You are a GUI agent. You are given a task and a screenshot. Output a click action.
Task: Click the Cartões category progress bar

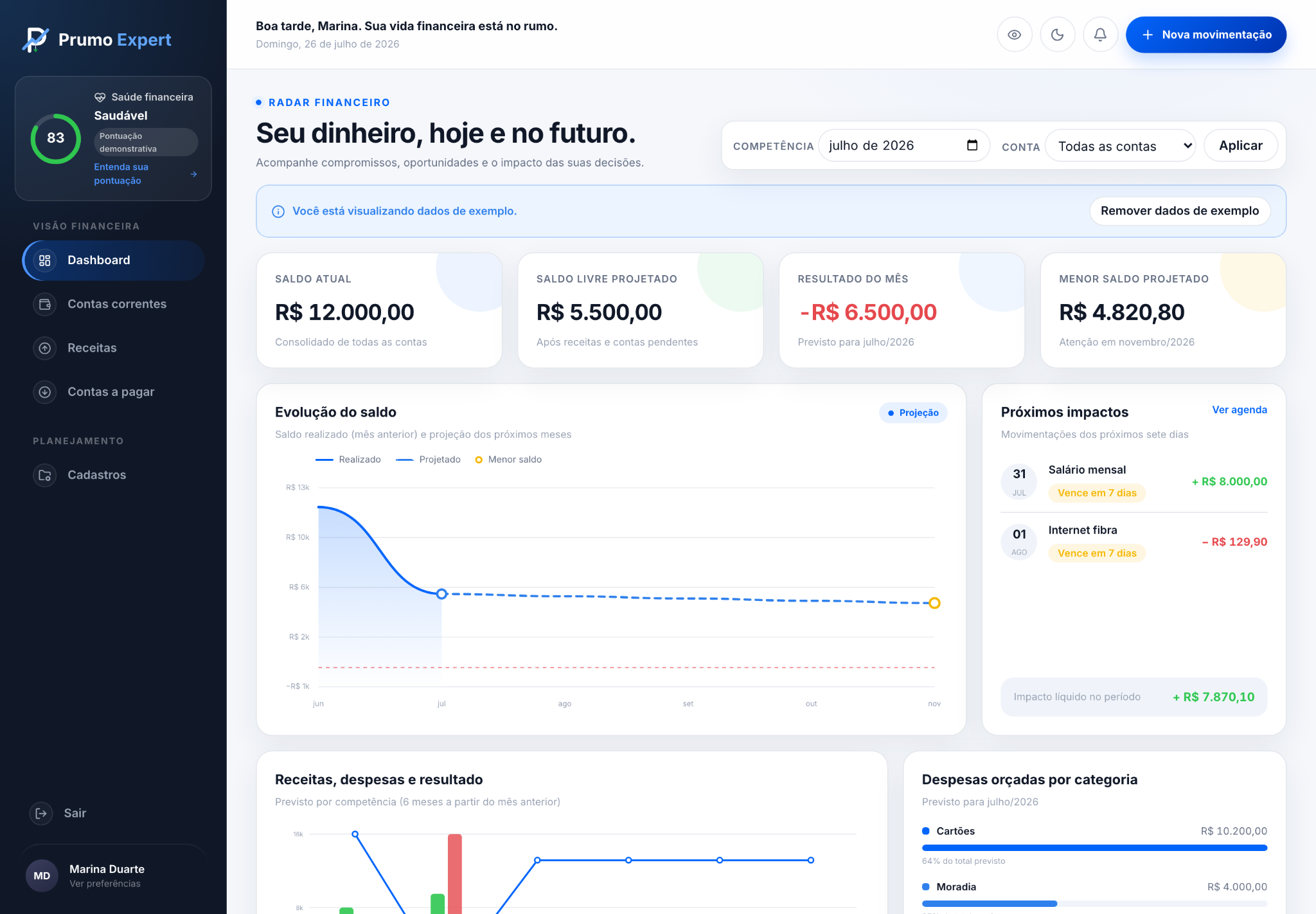pos(1094,848)
